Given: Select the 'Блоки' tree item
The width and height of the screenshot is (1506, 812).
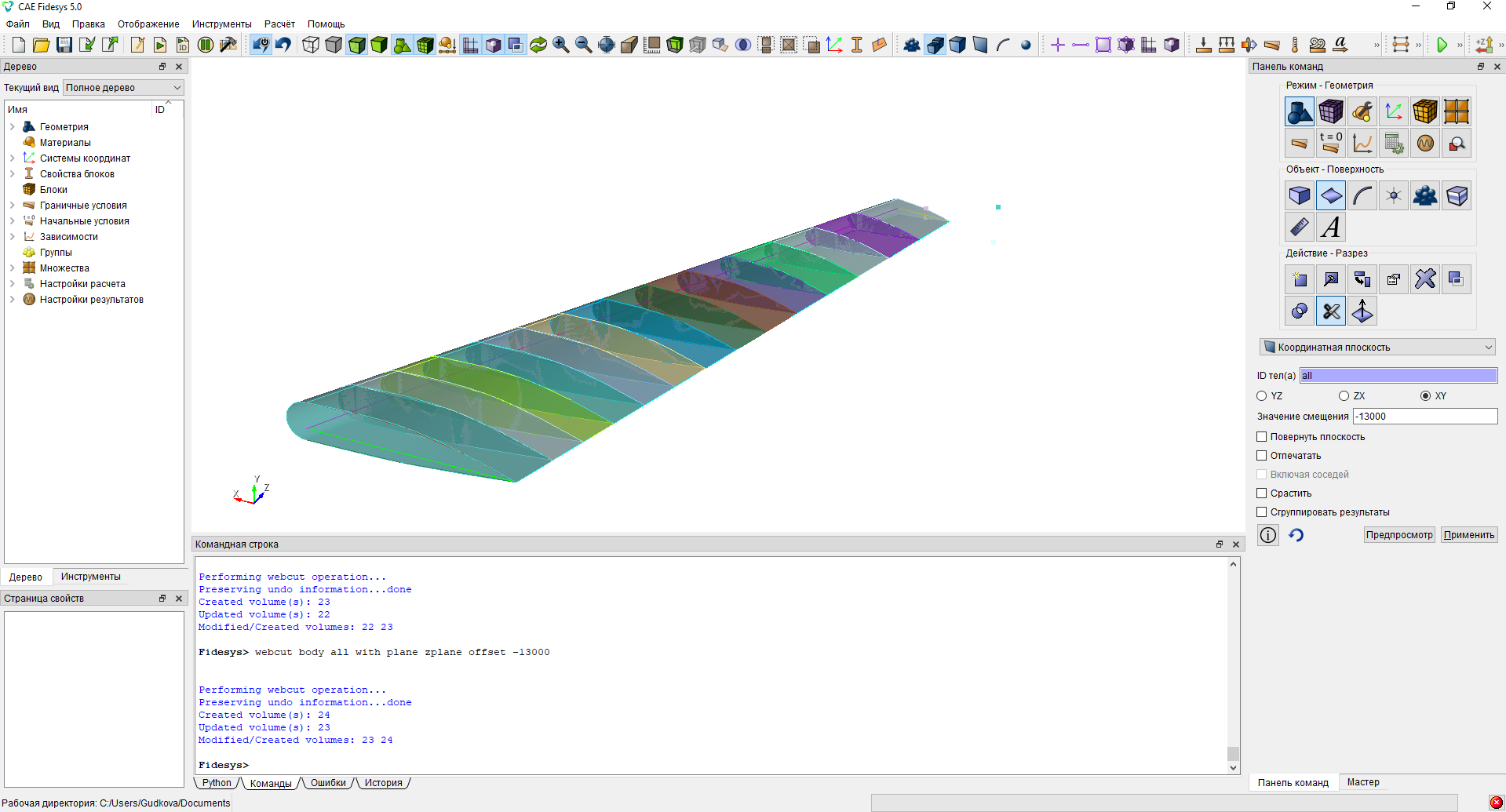Looking at the screenshot, I should (53, 190).
